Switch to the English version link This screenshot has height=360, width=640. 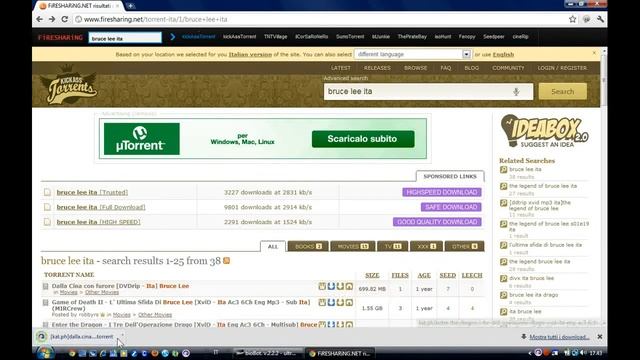click(x=503, y=54)
